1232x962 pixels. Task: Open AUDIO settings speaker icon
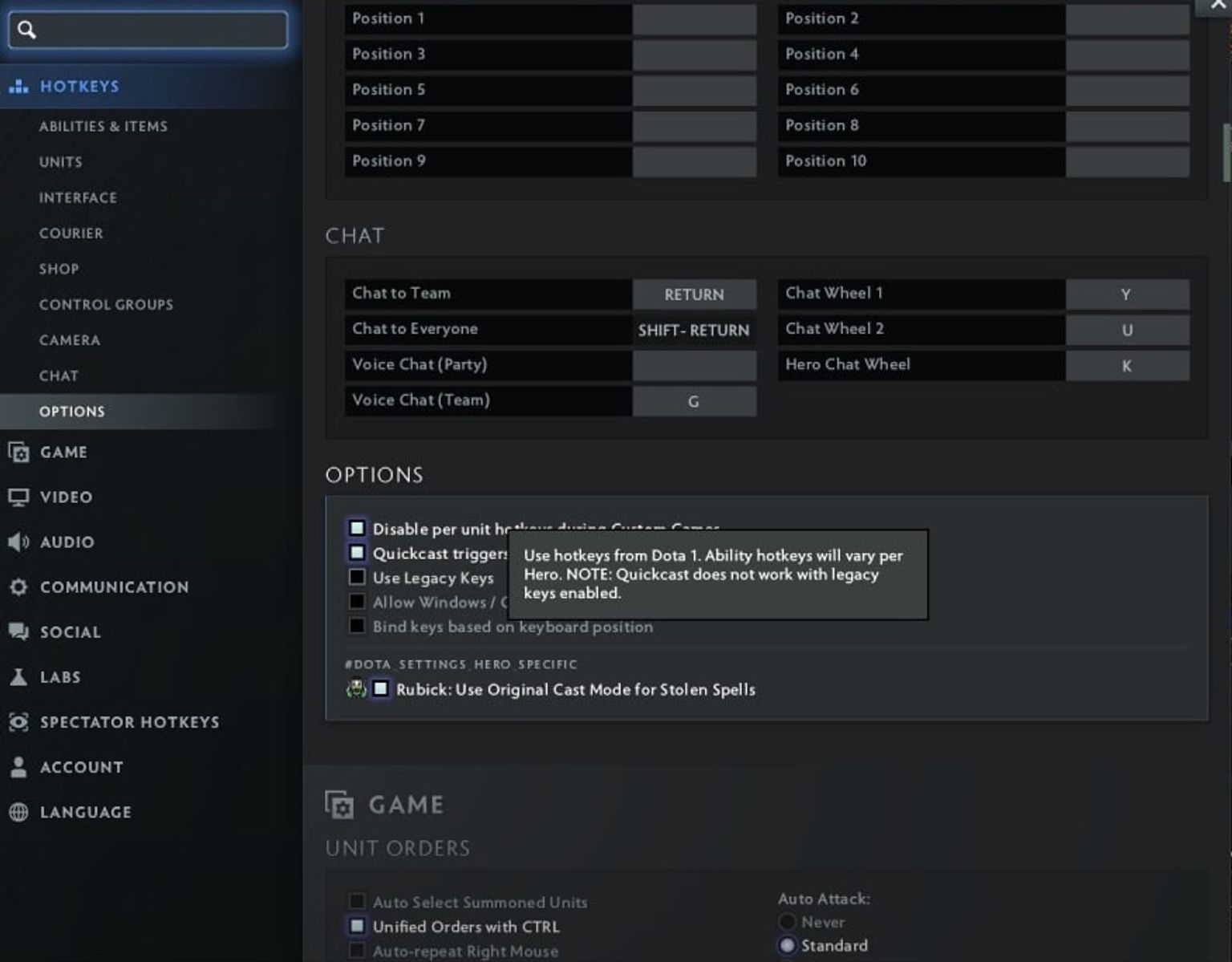[x=18, y=542]
